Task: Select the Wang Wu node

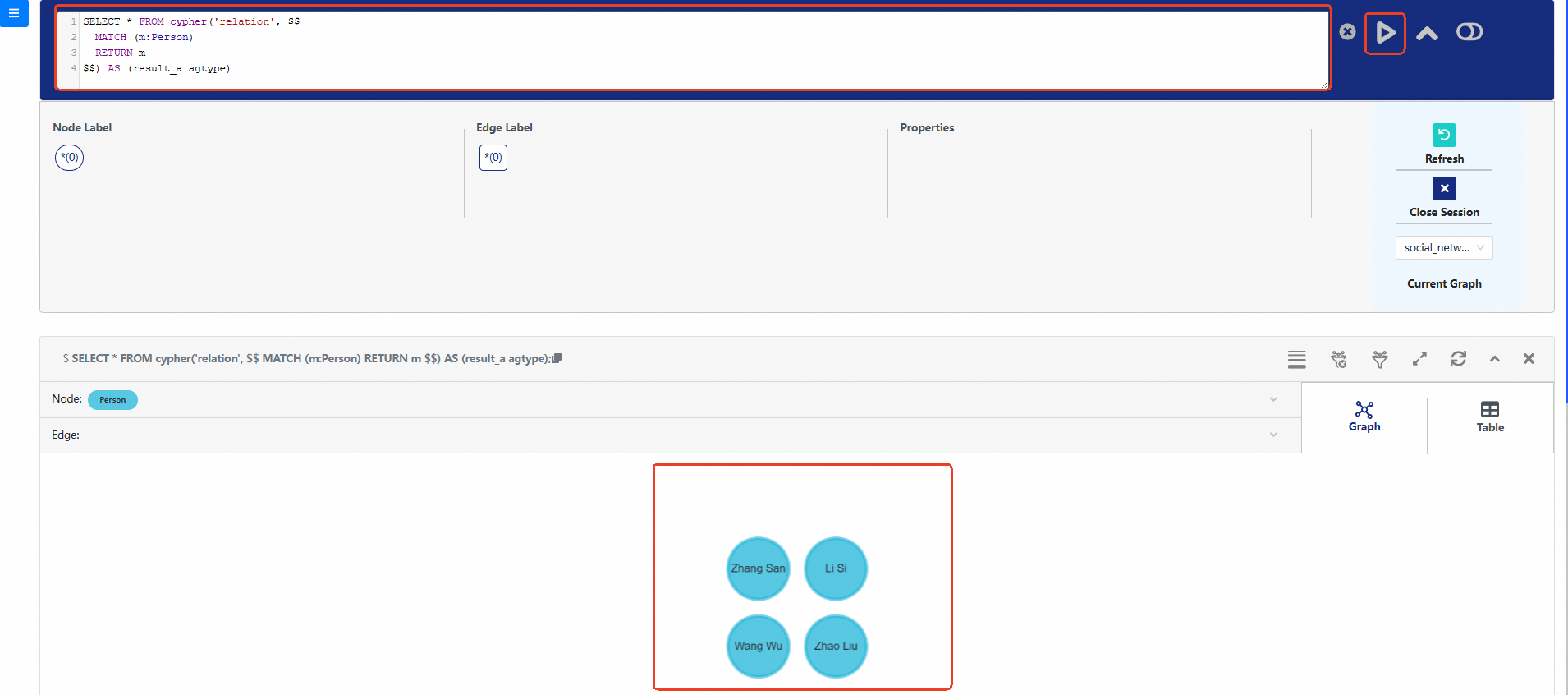Action: pyautogui.click(x=758, y=647)
